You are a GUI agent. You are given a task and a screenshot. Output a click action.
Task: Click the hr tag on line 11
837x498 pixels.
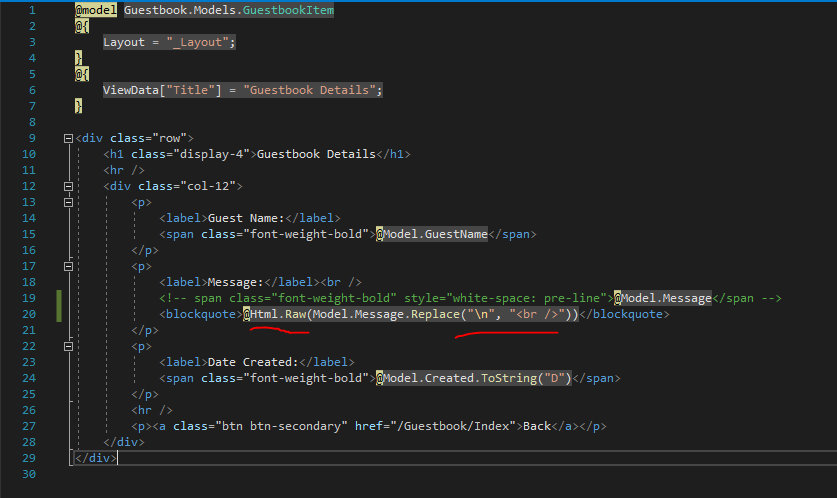(x=124, y=170)
